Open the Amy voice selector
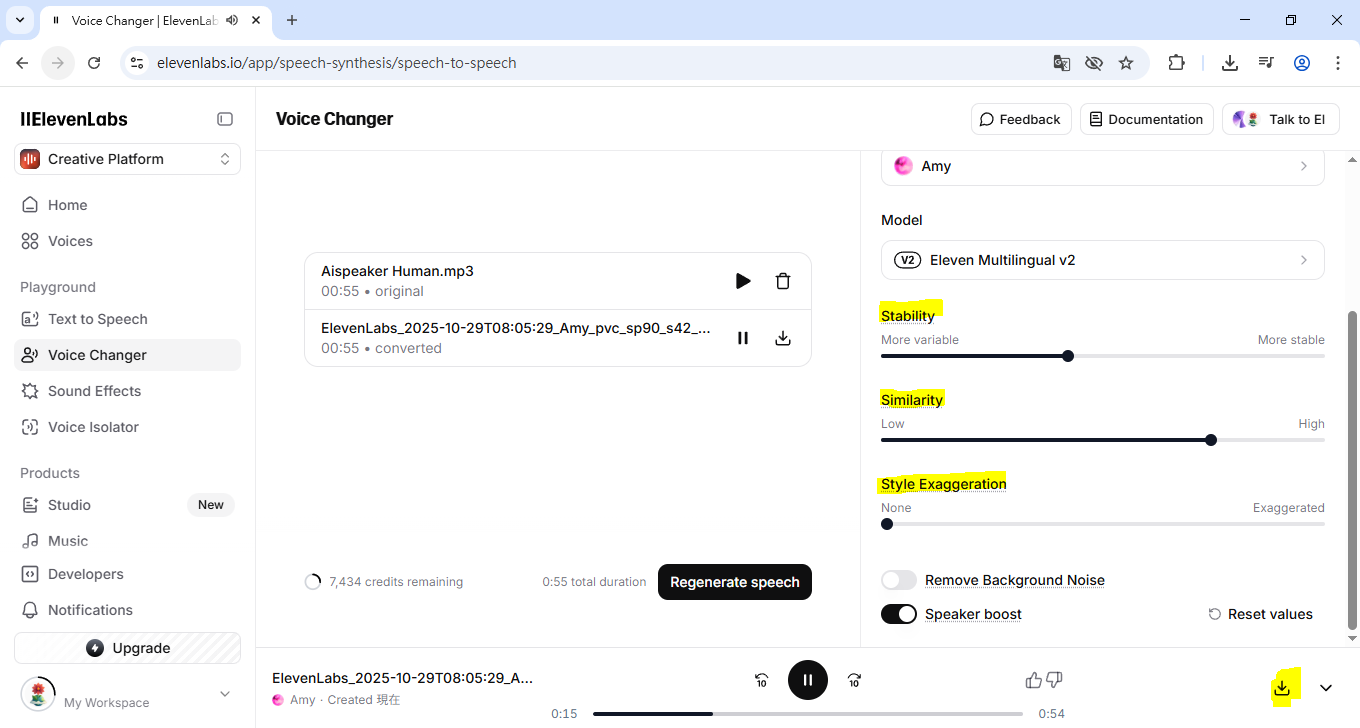 (1102, 166)
